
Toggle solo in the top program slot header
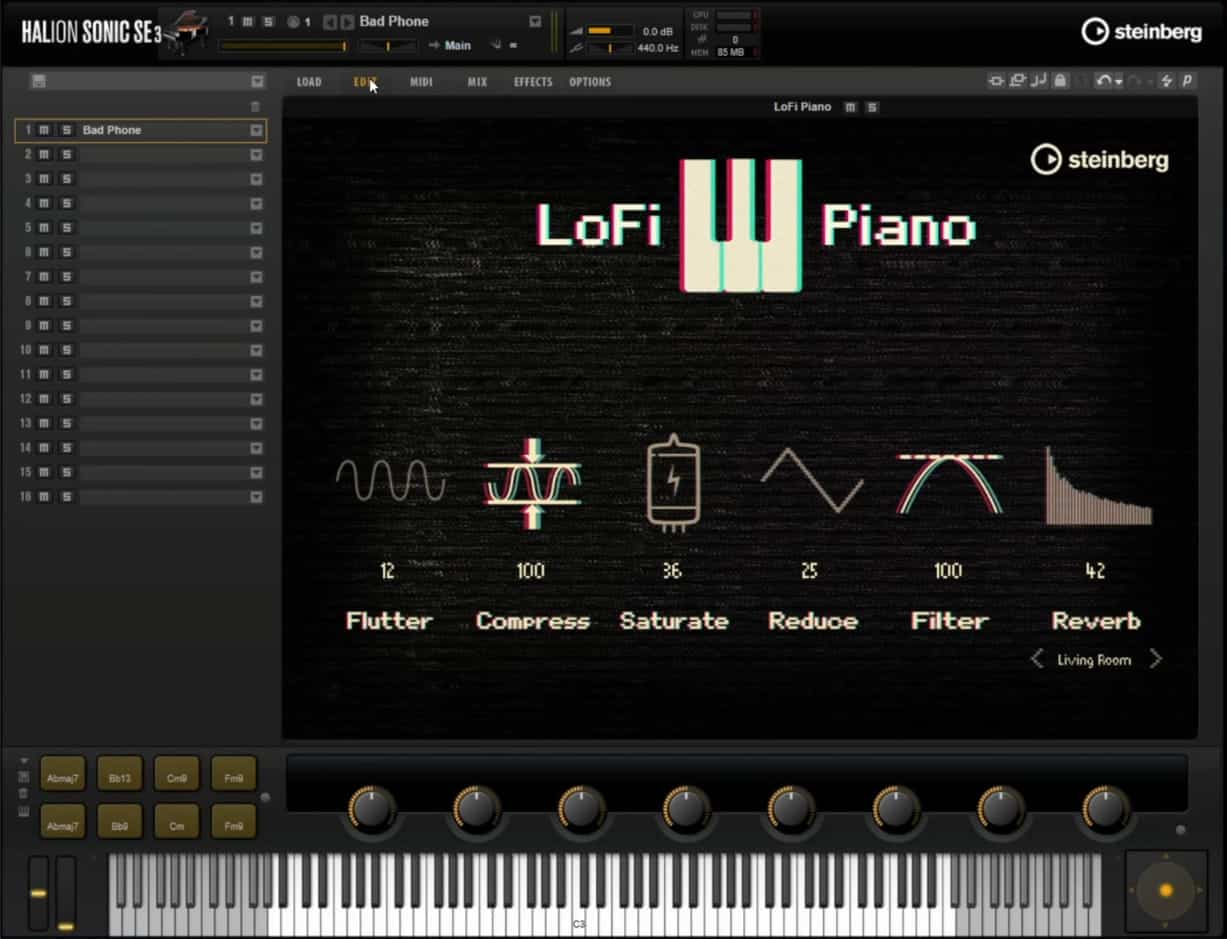click(x=267, y=21)
